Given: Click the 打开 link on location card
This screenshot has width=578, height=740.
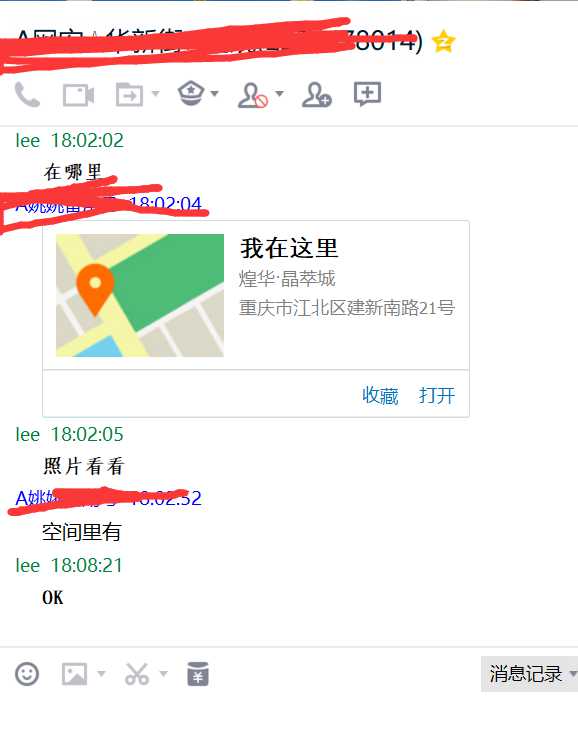Looking at the screenshot, I should click(437, 395).
